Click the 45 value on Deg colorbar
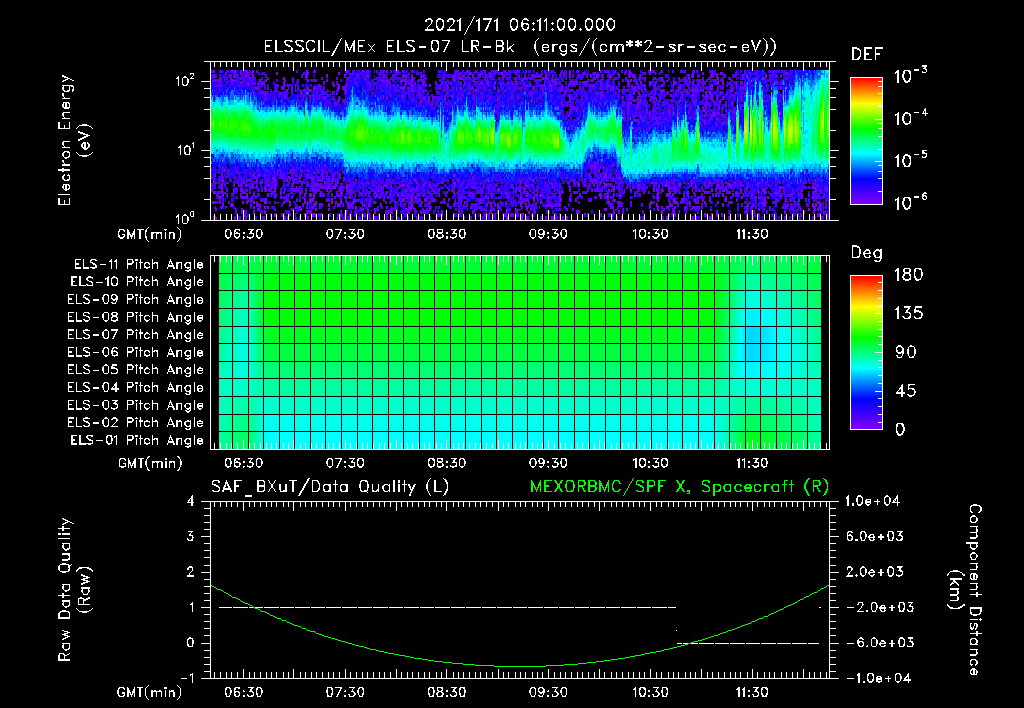The height and width of the screenshot is (708, 1024). 905,391
